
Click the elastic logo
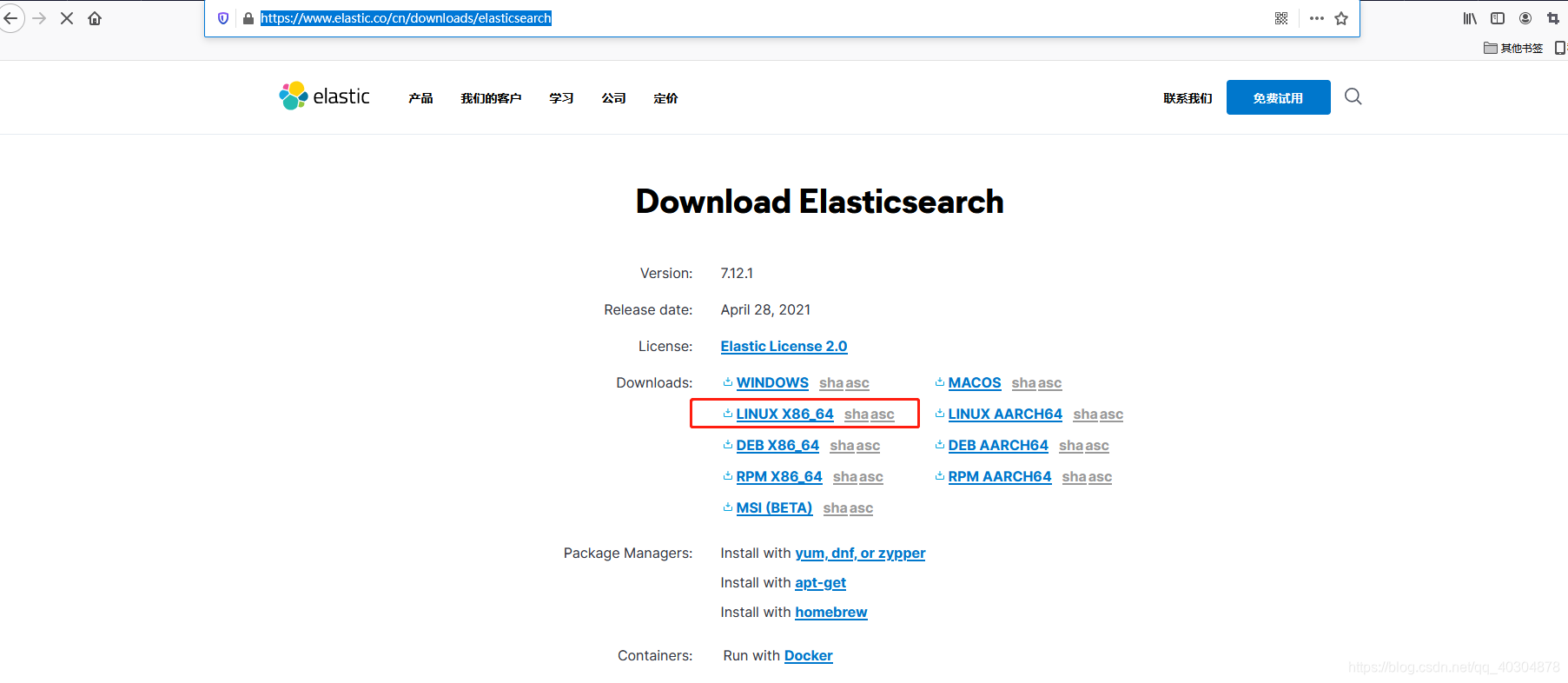click(x=324, y=96)
